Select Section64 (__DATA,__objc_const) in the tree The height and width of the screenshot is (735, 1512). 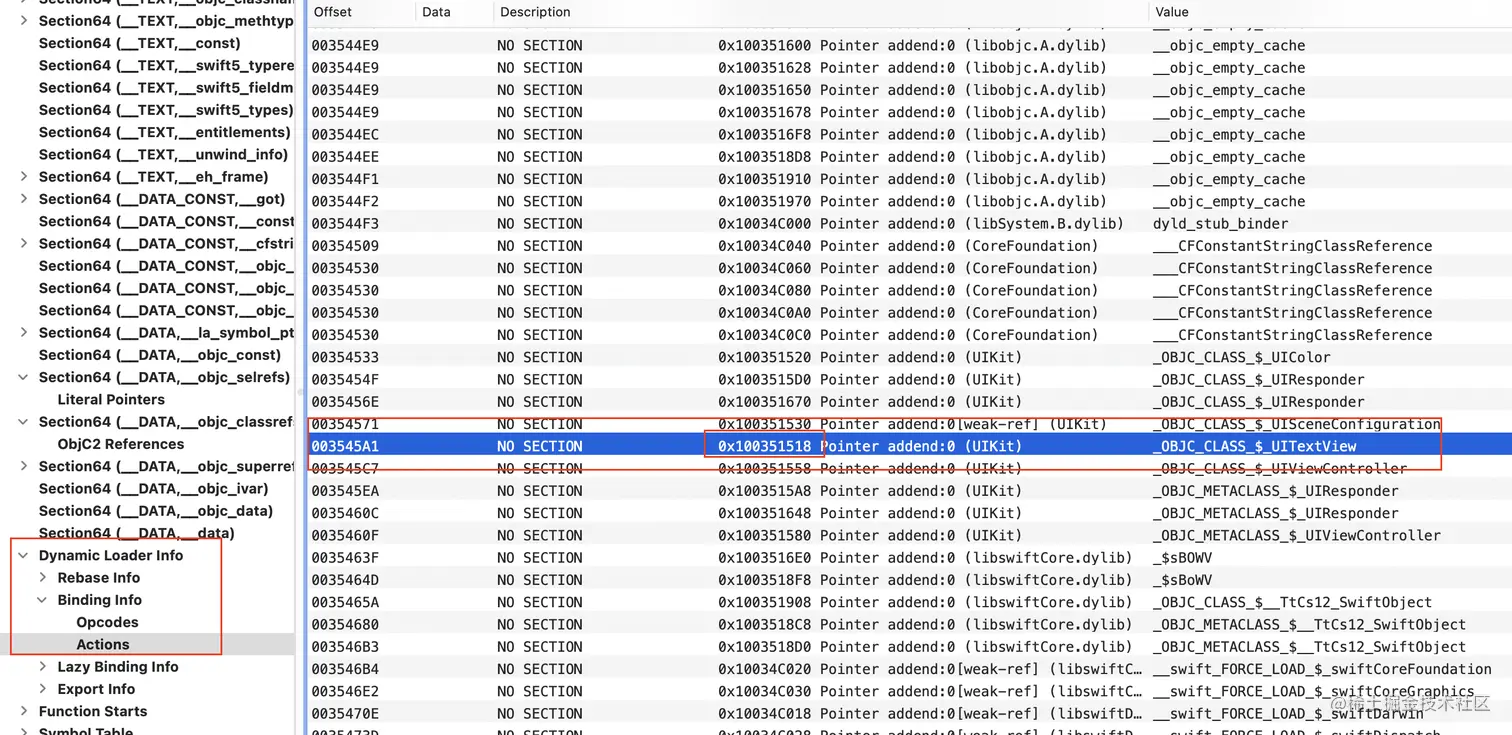tap(160, 355)
